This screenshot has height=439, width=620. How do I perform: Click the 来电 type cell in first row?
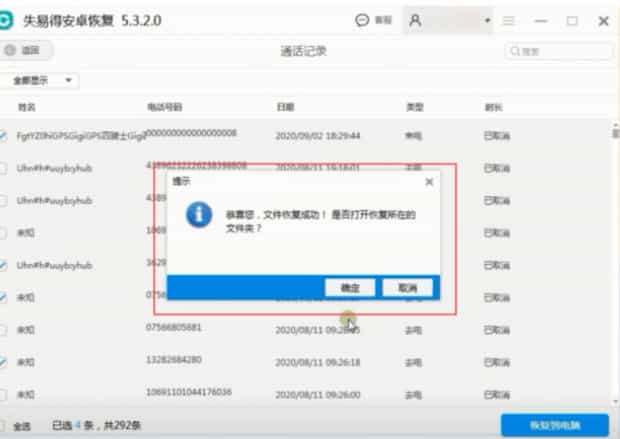pos(413,136)
